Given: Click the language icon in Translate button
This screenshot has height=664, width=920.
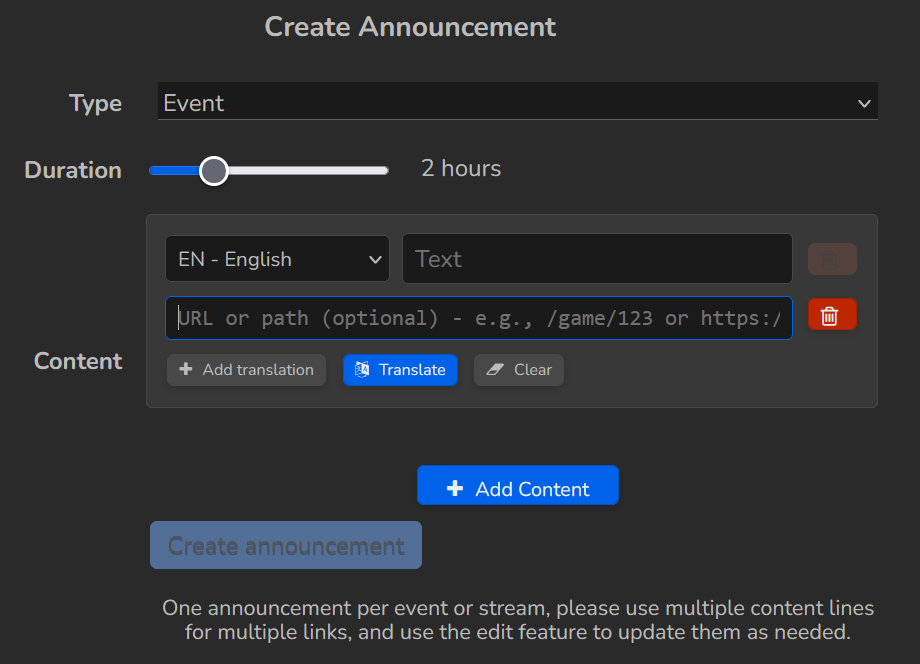Looking at the screenshot, I should pos(362,370).
